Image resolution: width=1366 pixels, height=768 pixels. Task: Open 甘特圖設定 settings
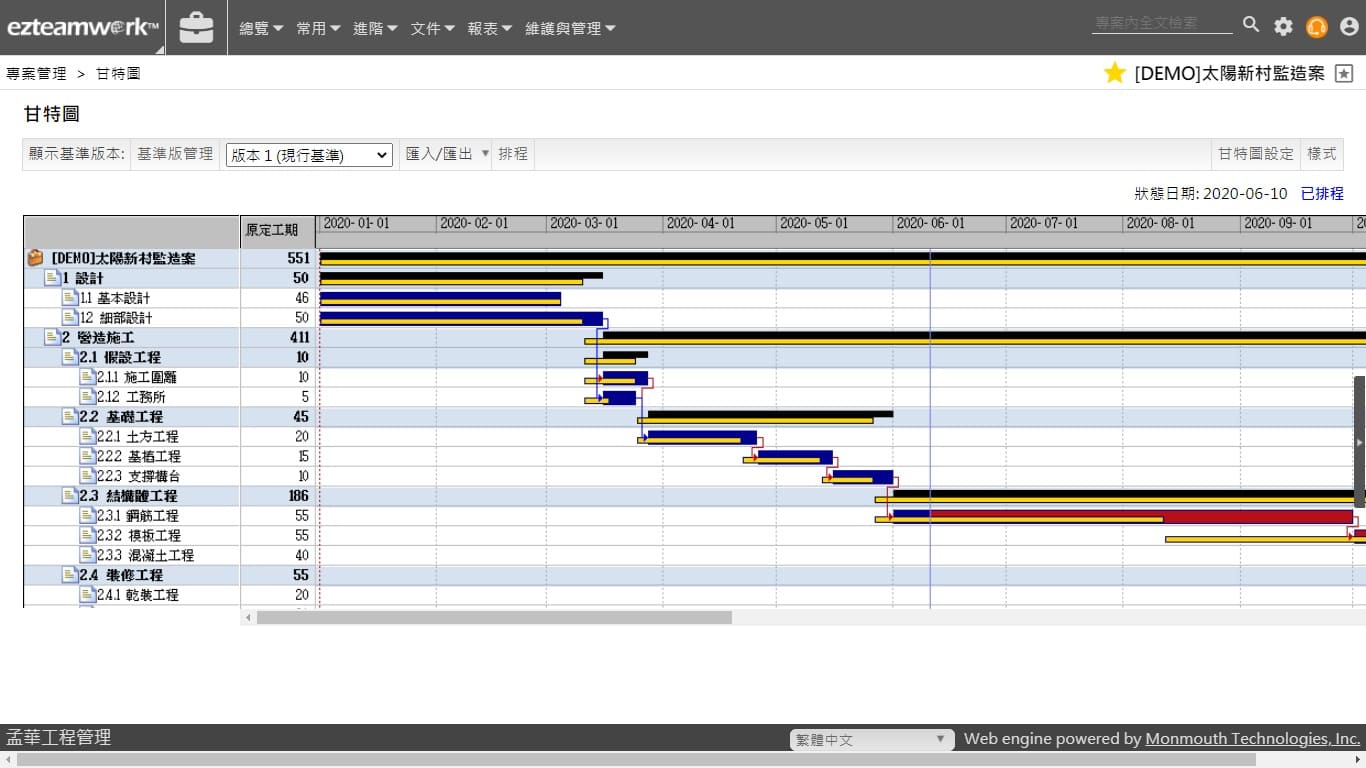coord(1255,154)
